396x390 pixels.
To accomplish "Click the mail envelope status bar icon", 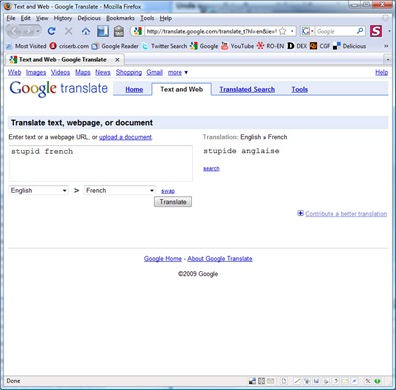I will [270, 381].
